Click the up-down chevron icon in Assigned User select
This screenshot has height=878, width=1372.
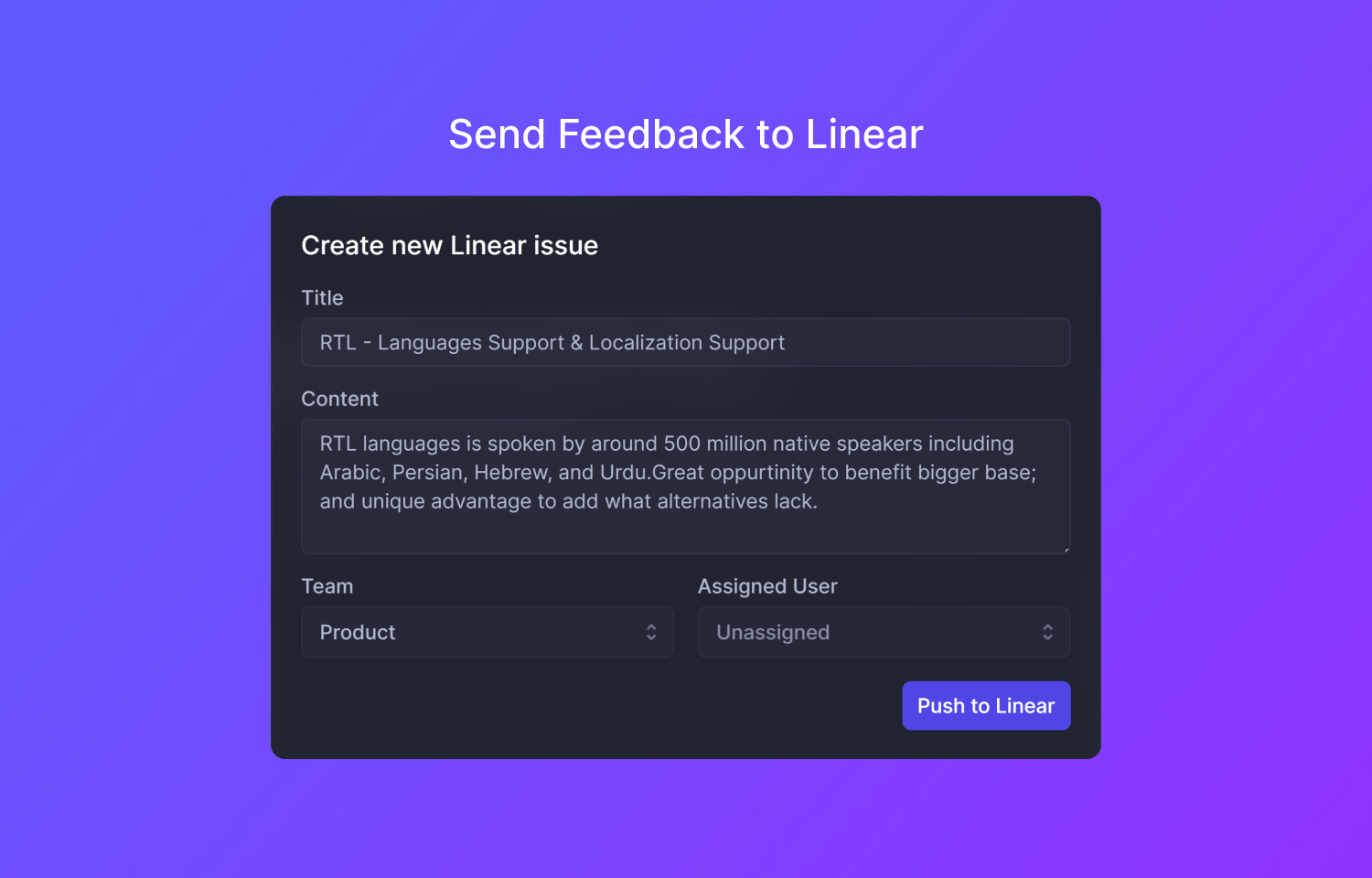(x=1047, y=632)
